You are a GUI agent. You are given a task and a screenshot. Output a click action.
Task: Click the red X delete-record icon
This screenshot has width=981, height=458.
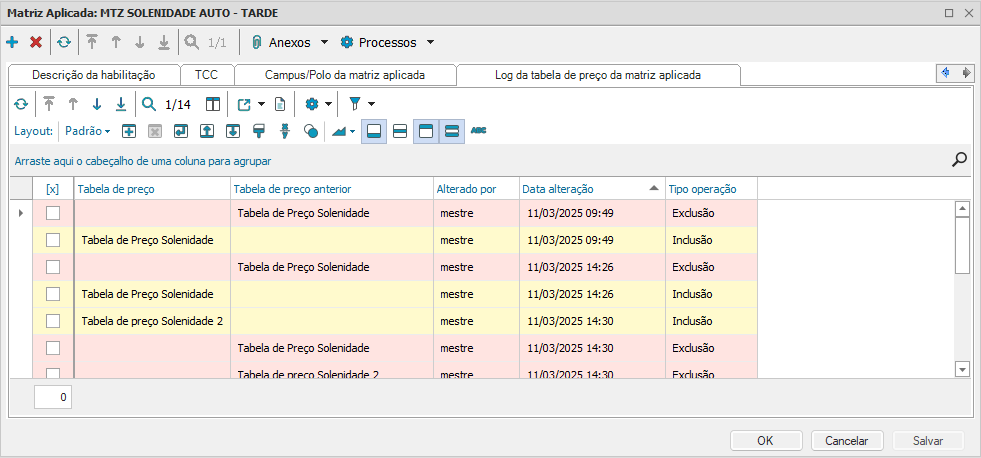click(x=36, y=43)
